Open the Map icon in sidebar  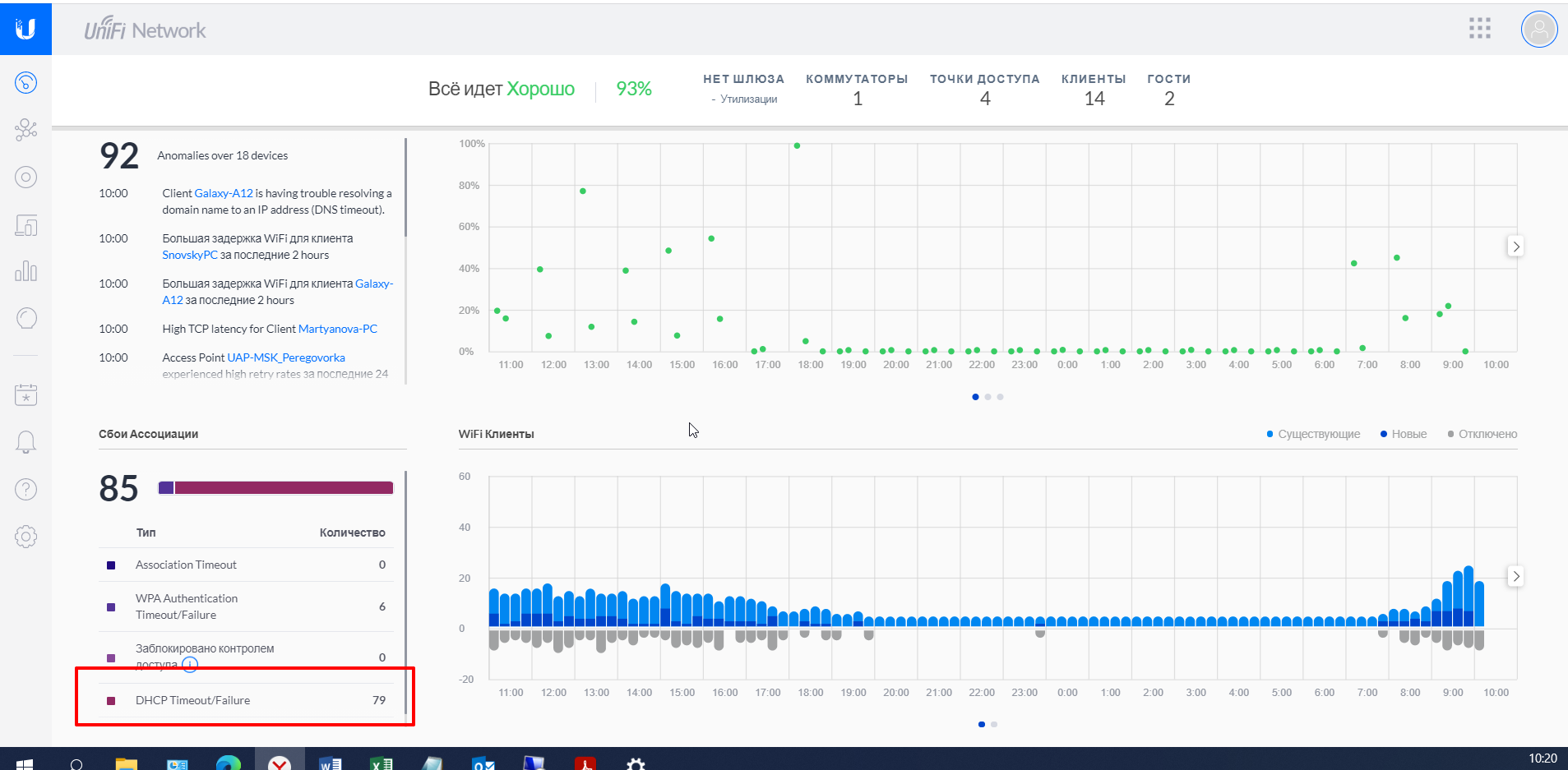coord(26,177)
